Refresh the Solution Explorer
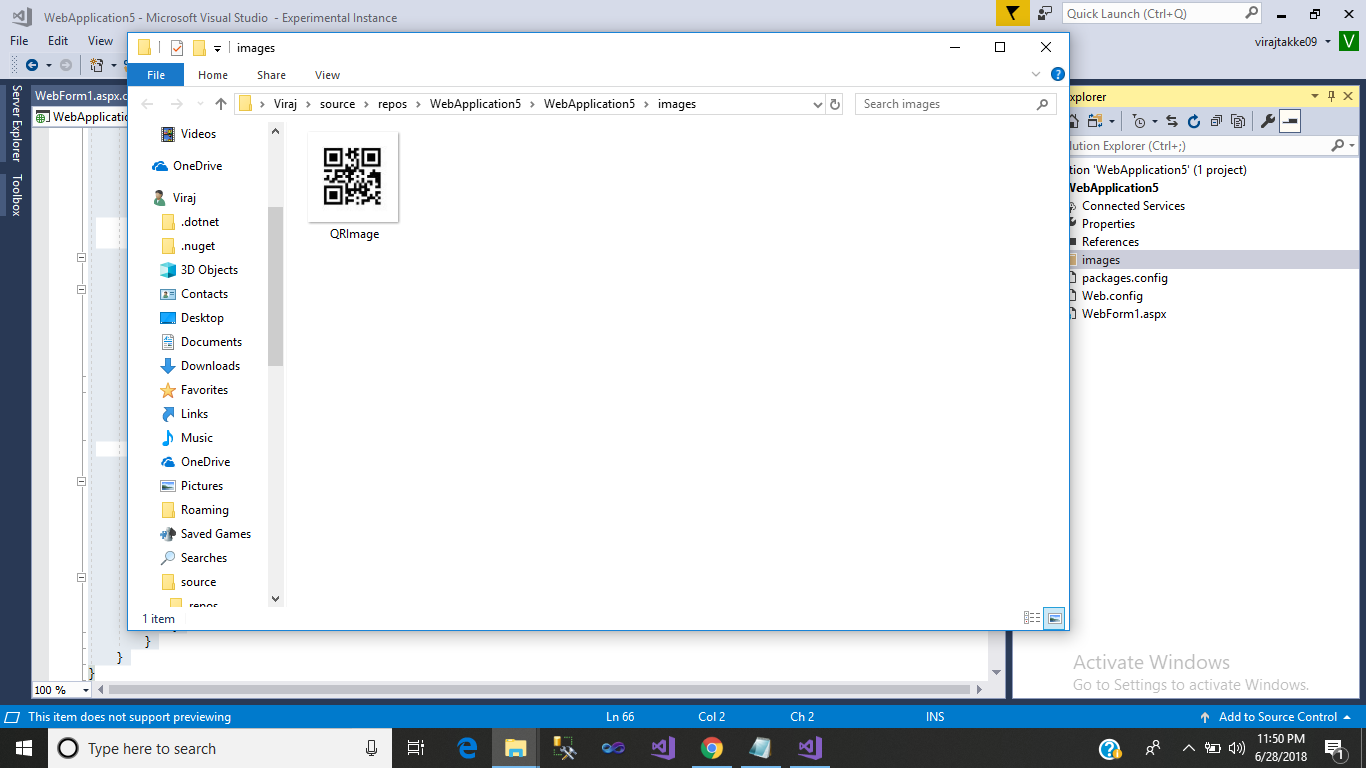This screenshot has height=768, width=1366. point(1193,120)
